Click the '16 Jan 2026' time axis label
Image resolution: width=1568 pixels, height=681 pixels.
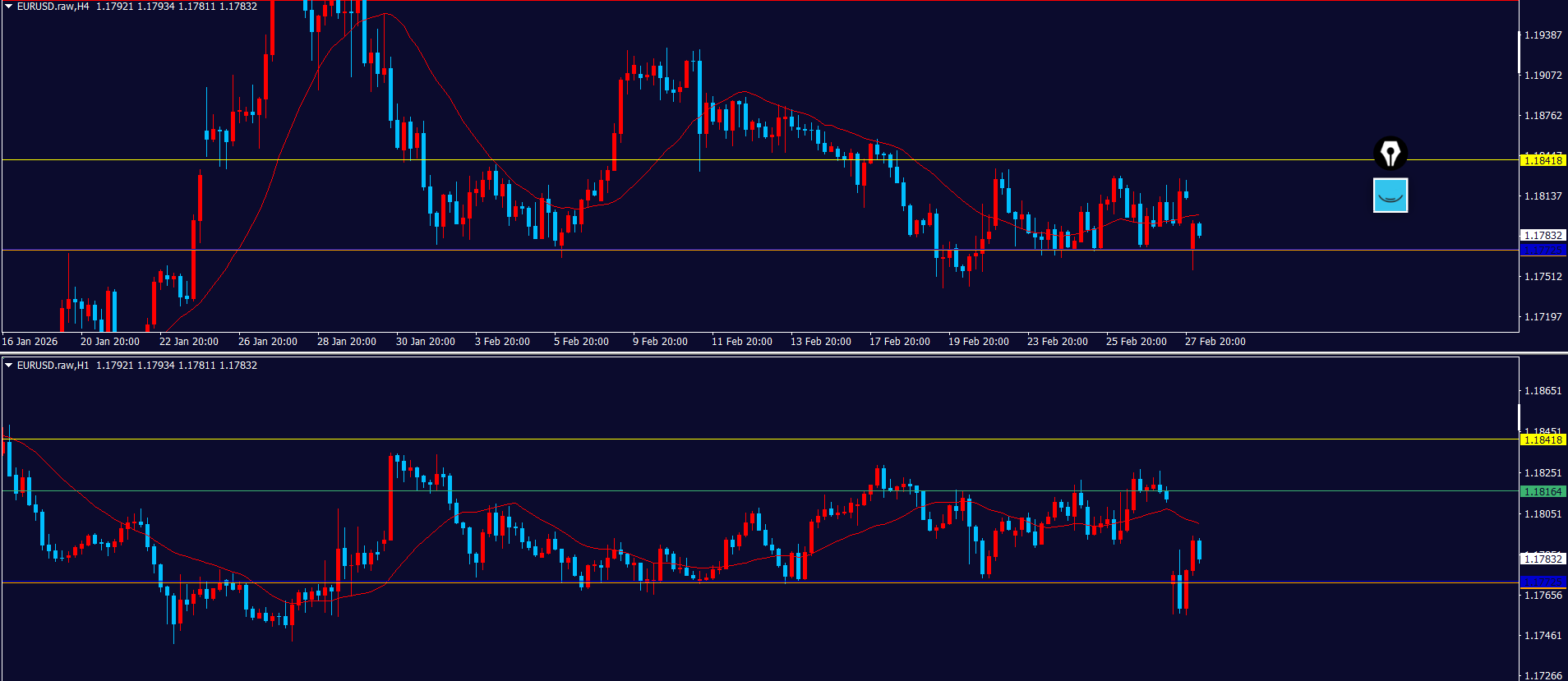30,342
